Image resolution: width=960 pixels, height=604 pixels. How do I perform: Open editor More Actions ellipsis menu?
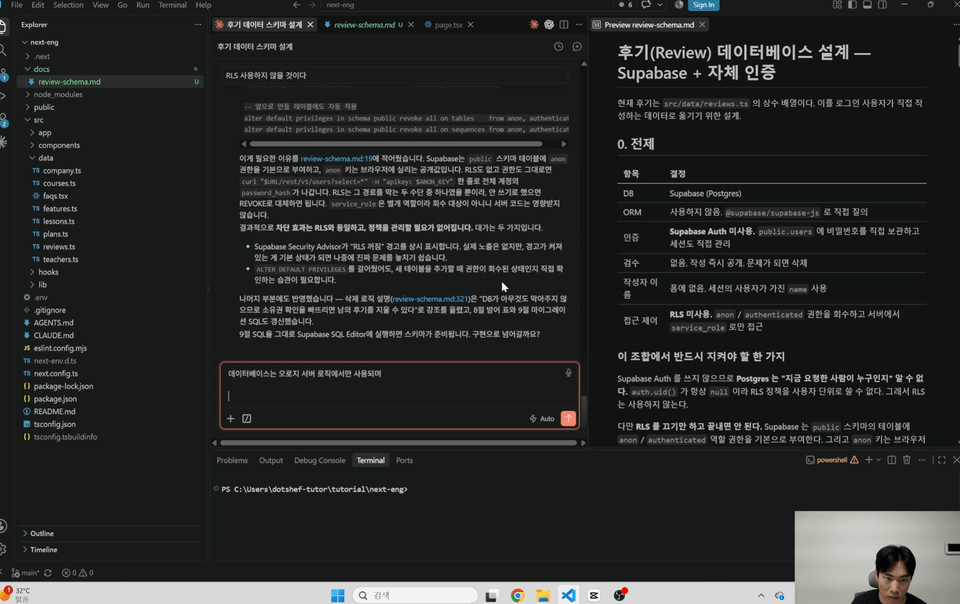(579, 25)
